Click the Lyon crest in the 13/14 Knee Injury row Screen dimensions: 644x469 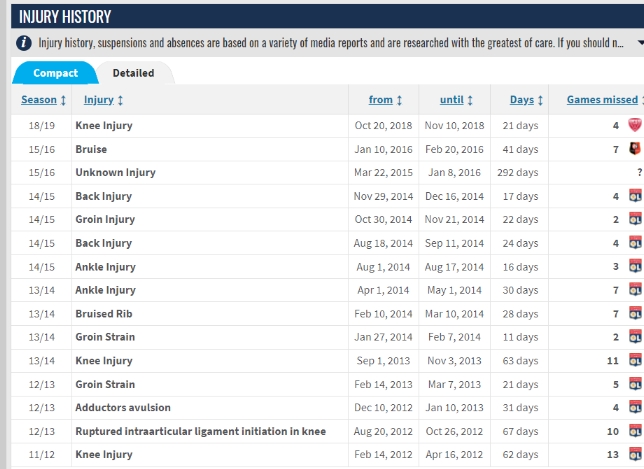point(633,361)
